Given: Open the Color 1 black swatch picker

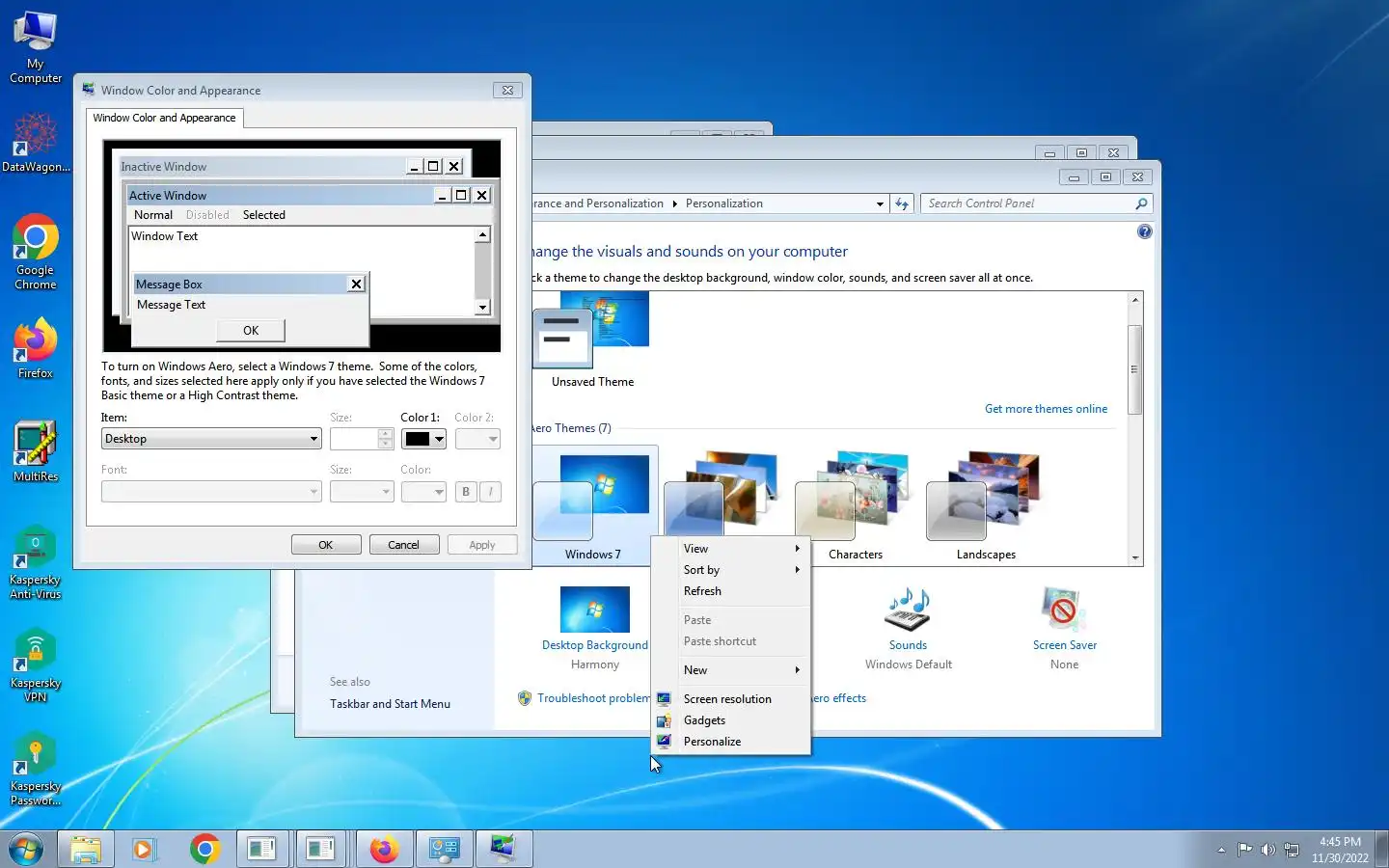Looking at the screenshot, I should point(424,439).
